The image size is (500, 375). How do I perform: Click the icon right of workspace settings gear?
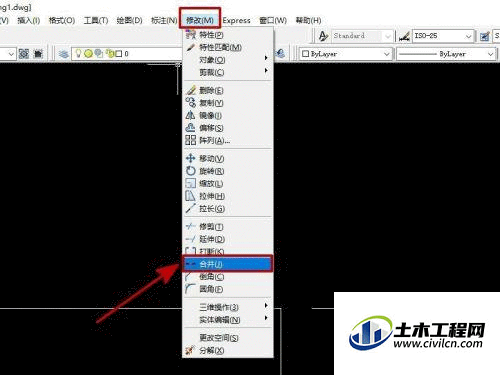coord(38,54)
